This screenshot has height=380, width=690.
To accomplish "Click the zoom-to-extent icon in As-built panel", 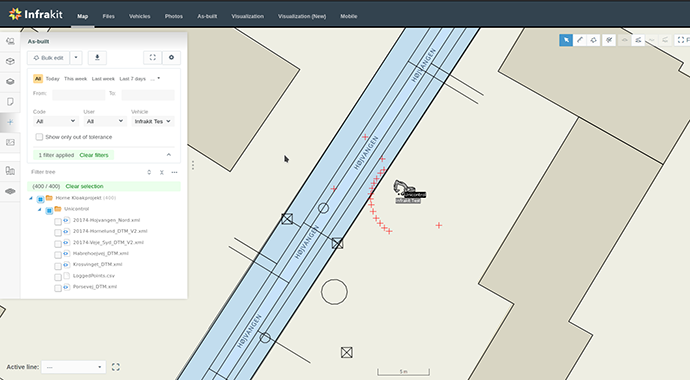I will point(153,58).
